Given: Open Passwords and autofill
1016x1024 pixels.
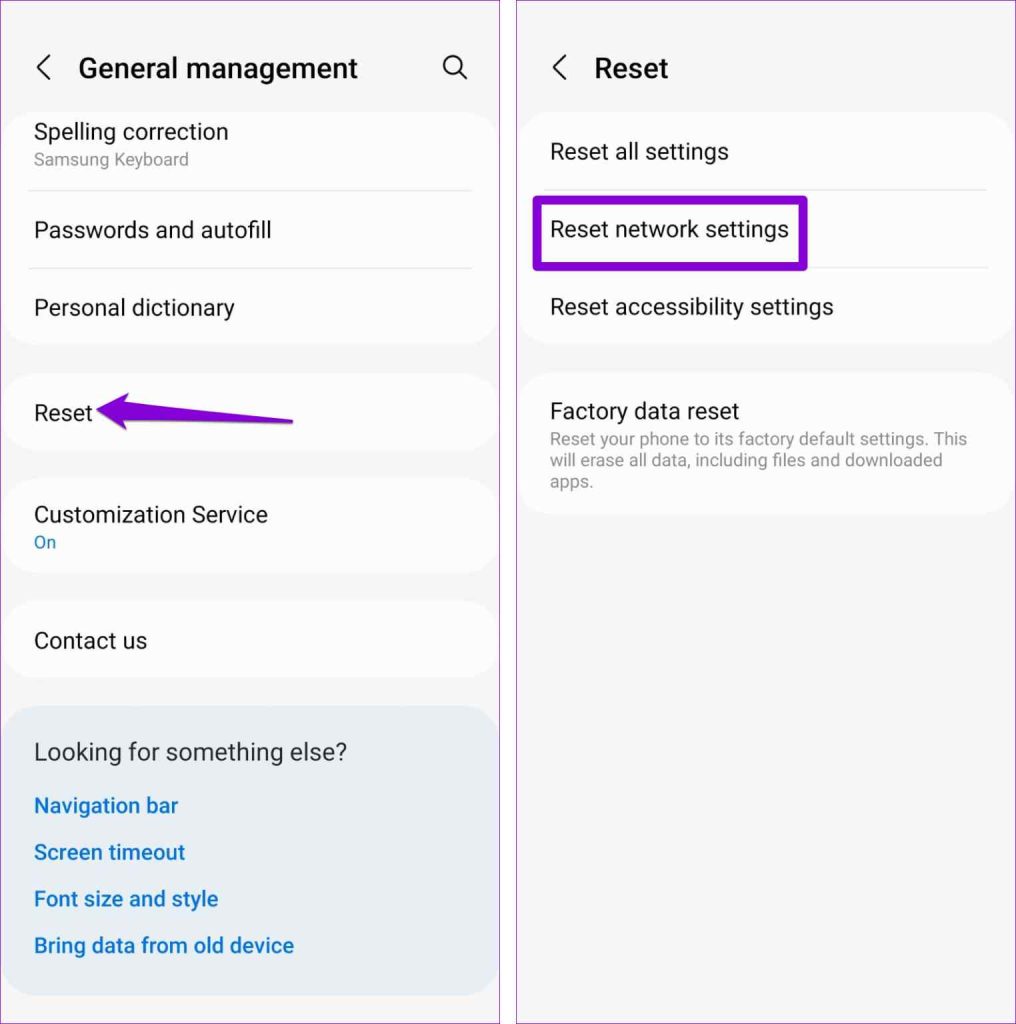Looking at the screenshot, I should (x=153, y=230).
